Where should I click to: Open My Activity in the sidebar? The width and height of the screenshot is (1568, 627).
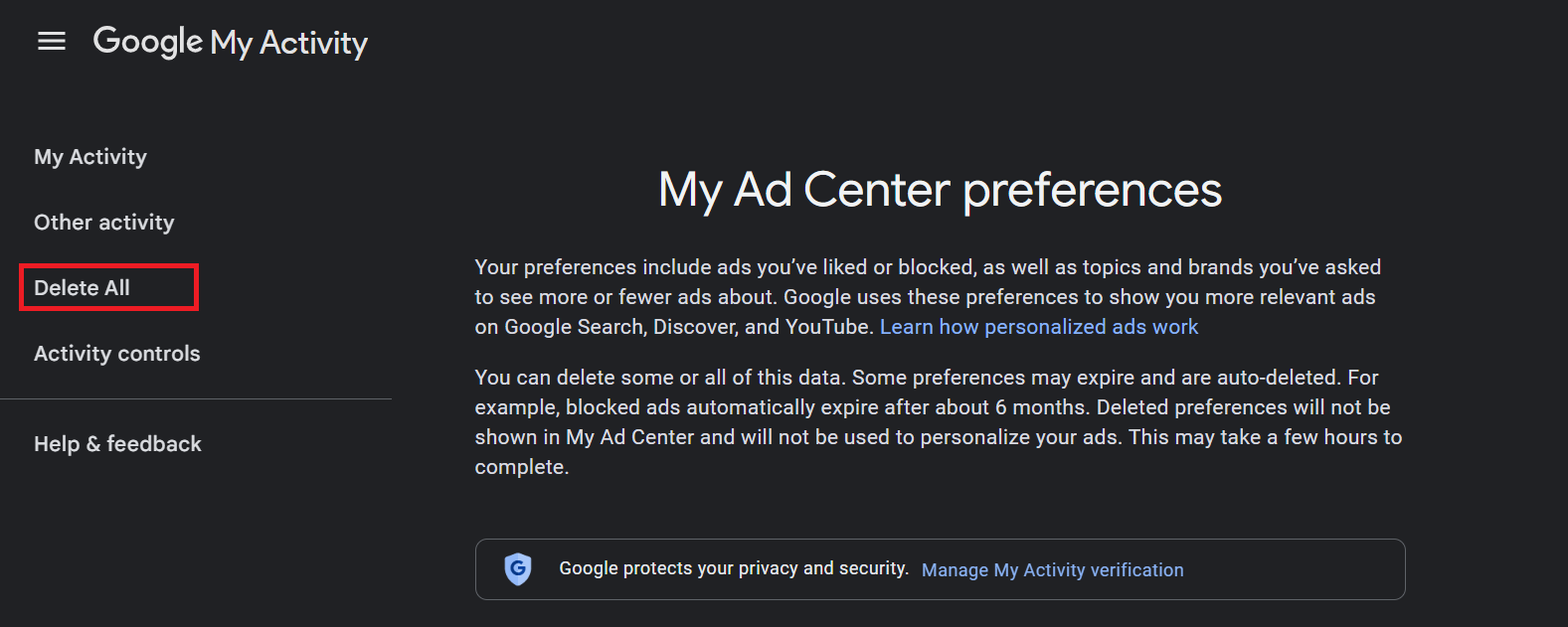click(90, 157)
